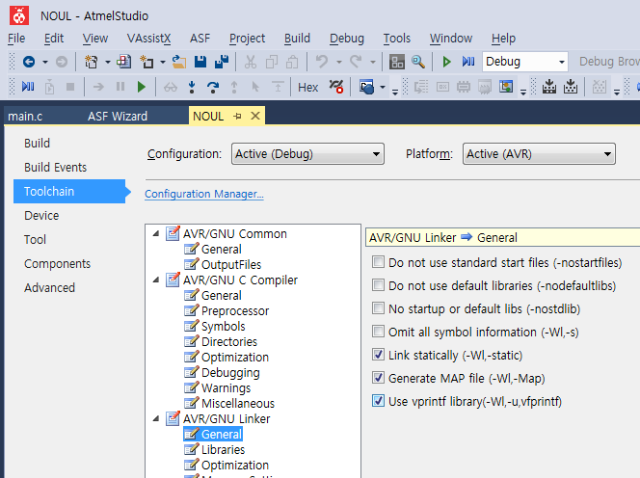Image resolution: width=640 pixels, height=478 pixels.
Task: Collapse the AVR/GNU C Compiler tree node
Action: (x=156, y=280)
